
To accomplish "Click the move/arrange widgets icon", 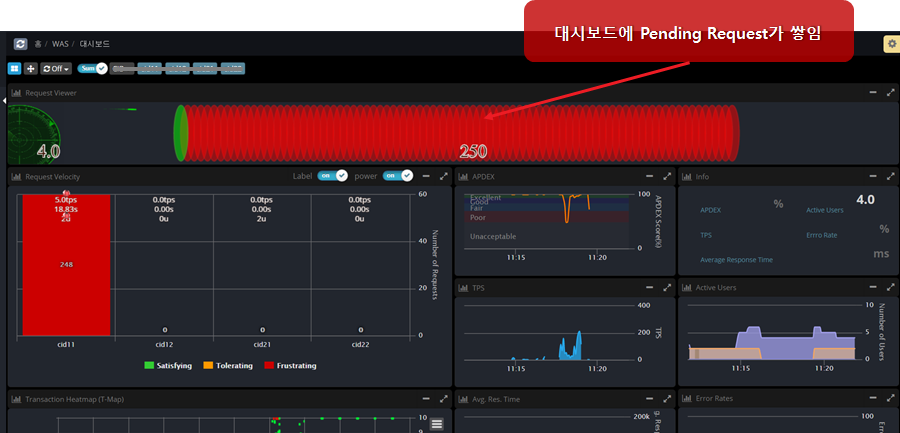I will pyautogui.click(x=30, y=69).
